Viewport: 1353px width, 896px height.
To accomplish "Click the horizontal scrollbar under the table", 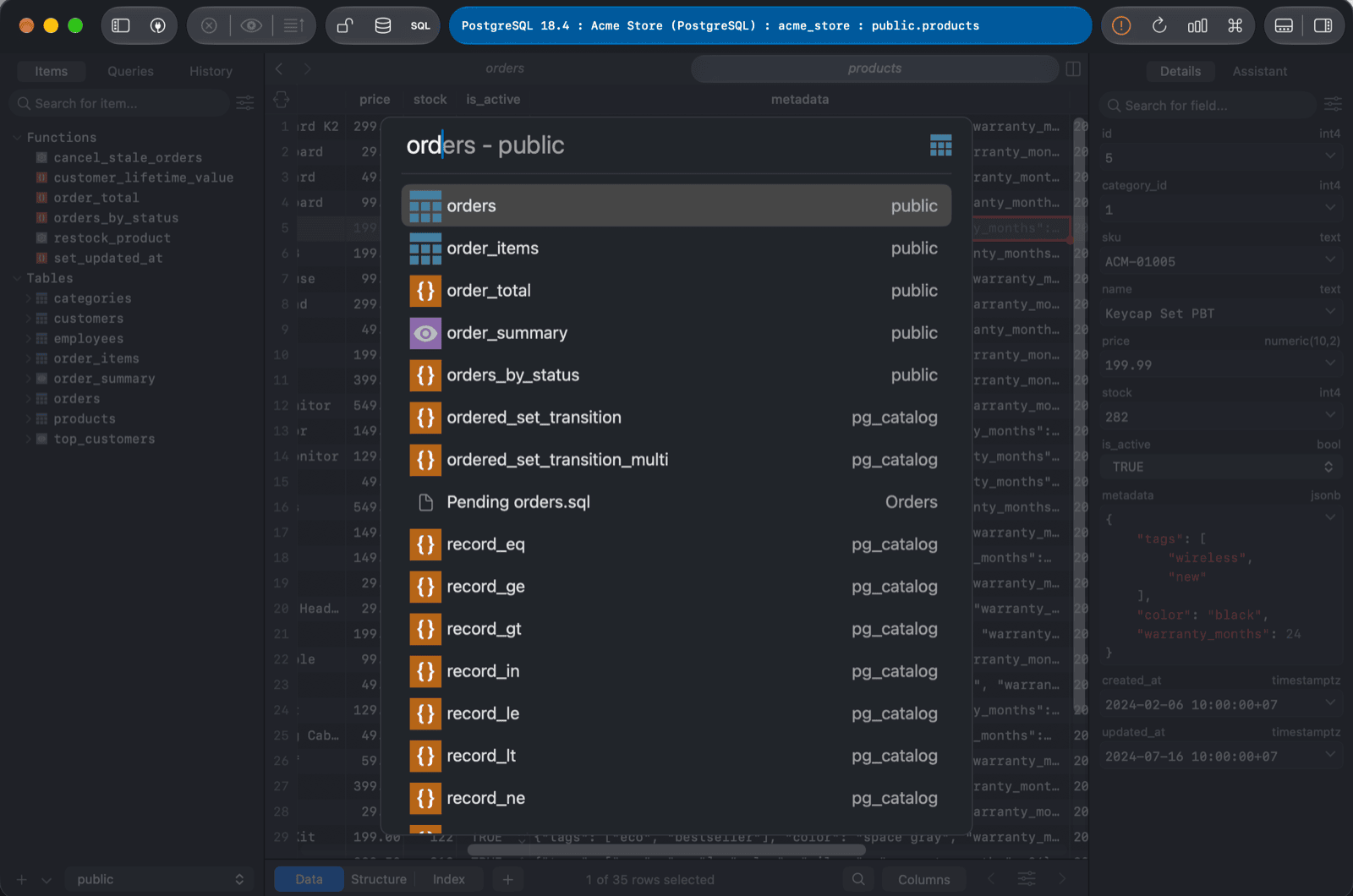I will point(666,850).
